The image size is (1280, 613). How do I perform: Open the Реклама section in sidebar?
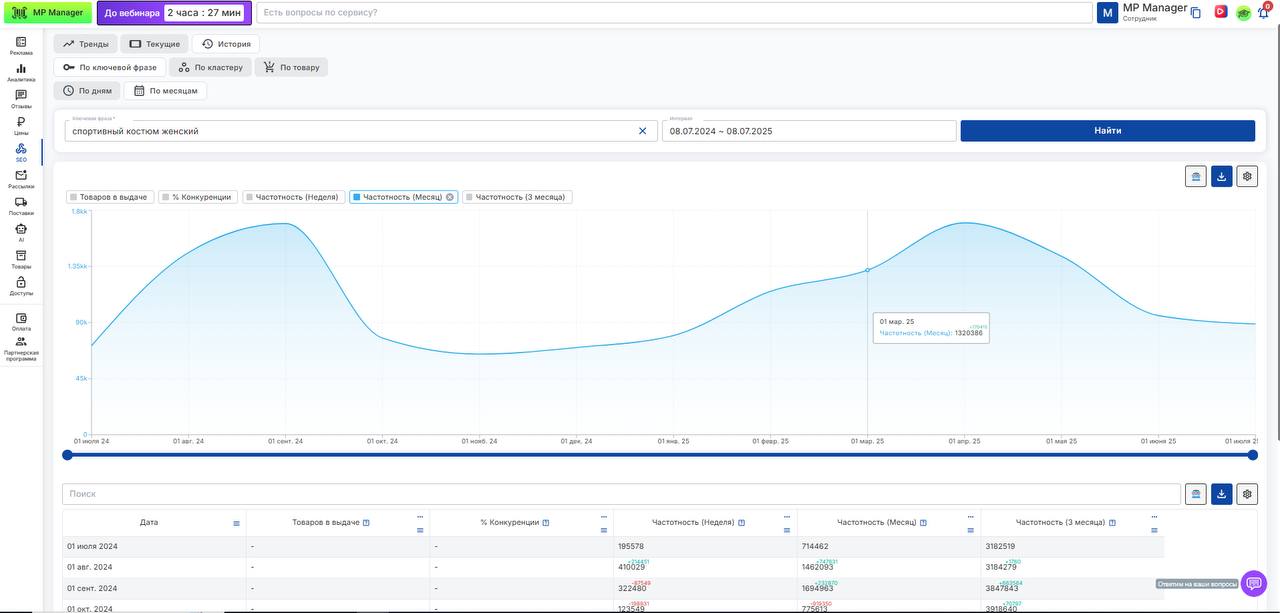(x=21, y=45)
